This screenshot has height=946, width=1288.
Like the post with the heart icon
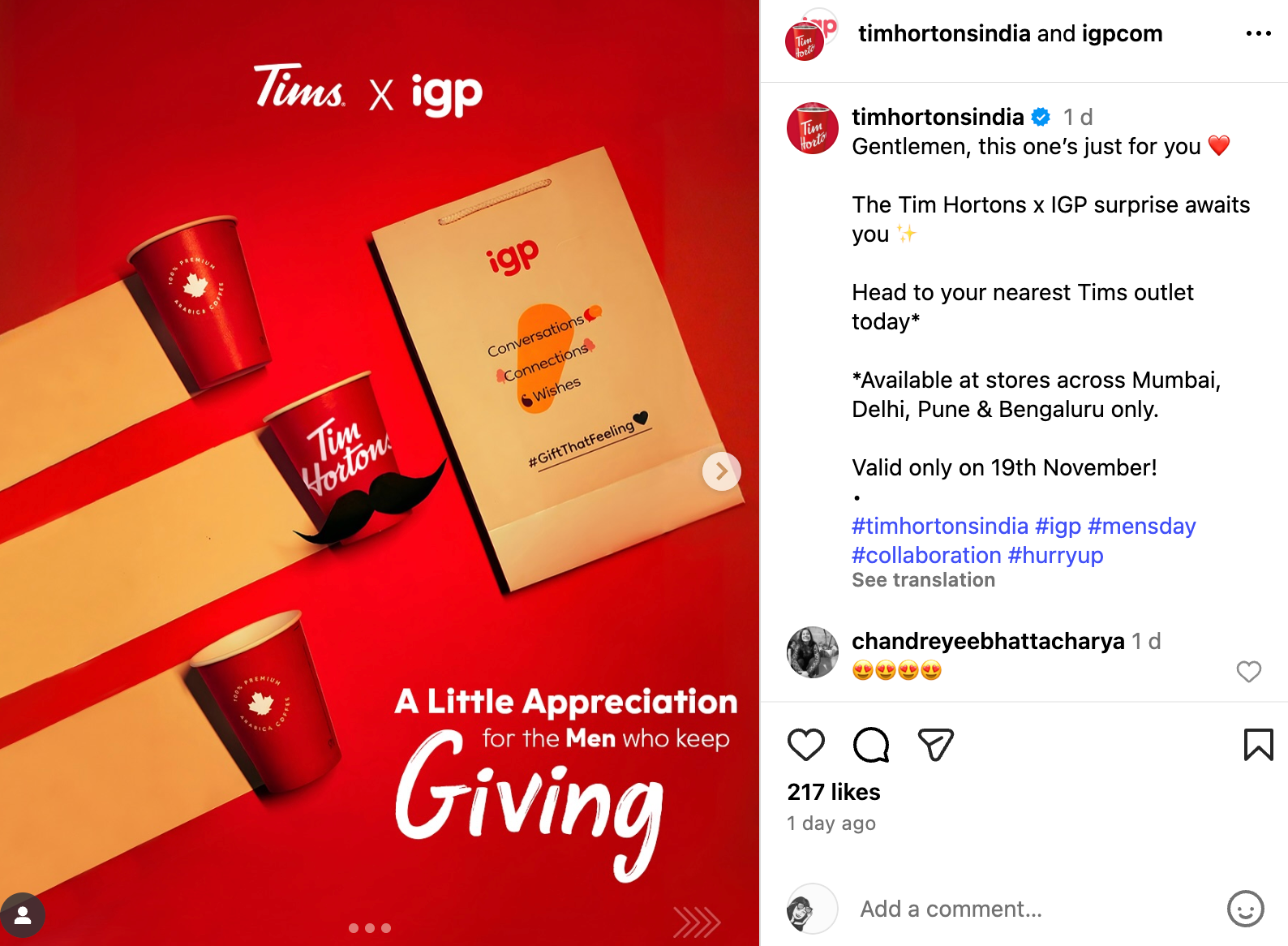805,745
